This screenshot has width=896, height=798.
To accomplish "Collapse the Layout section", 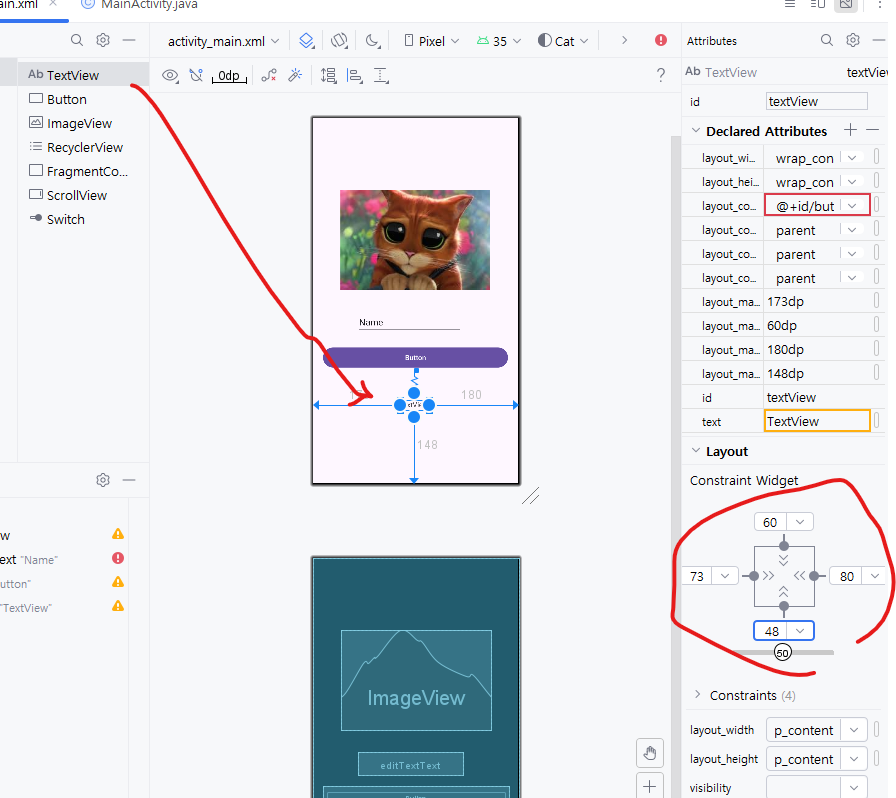I will pyautogui.click(x=695, y=450).
